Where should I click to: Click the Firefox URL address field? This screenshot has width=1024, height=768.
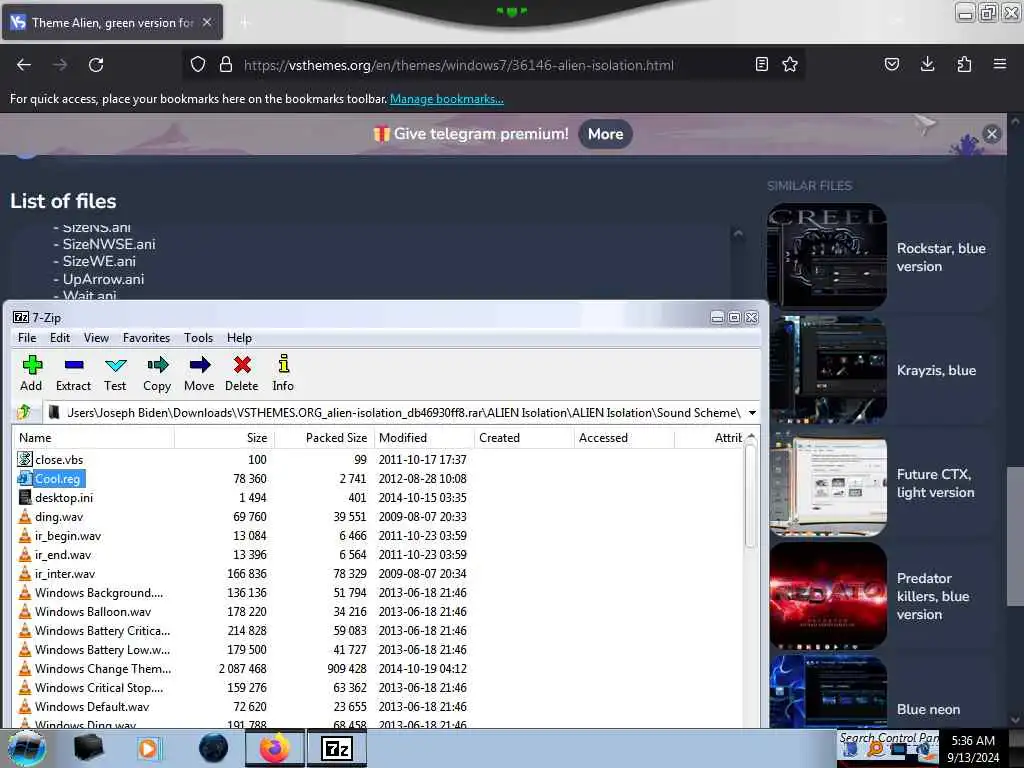coord(458,65)
